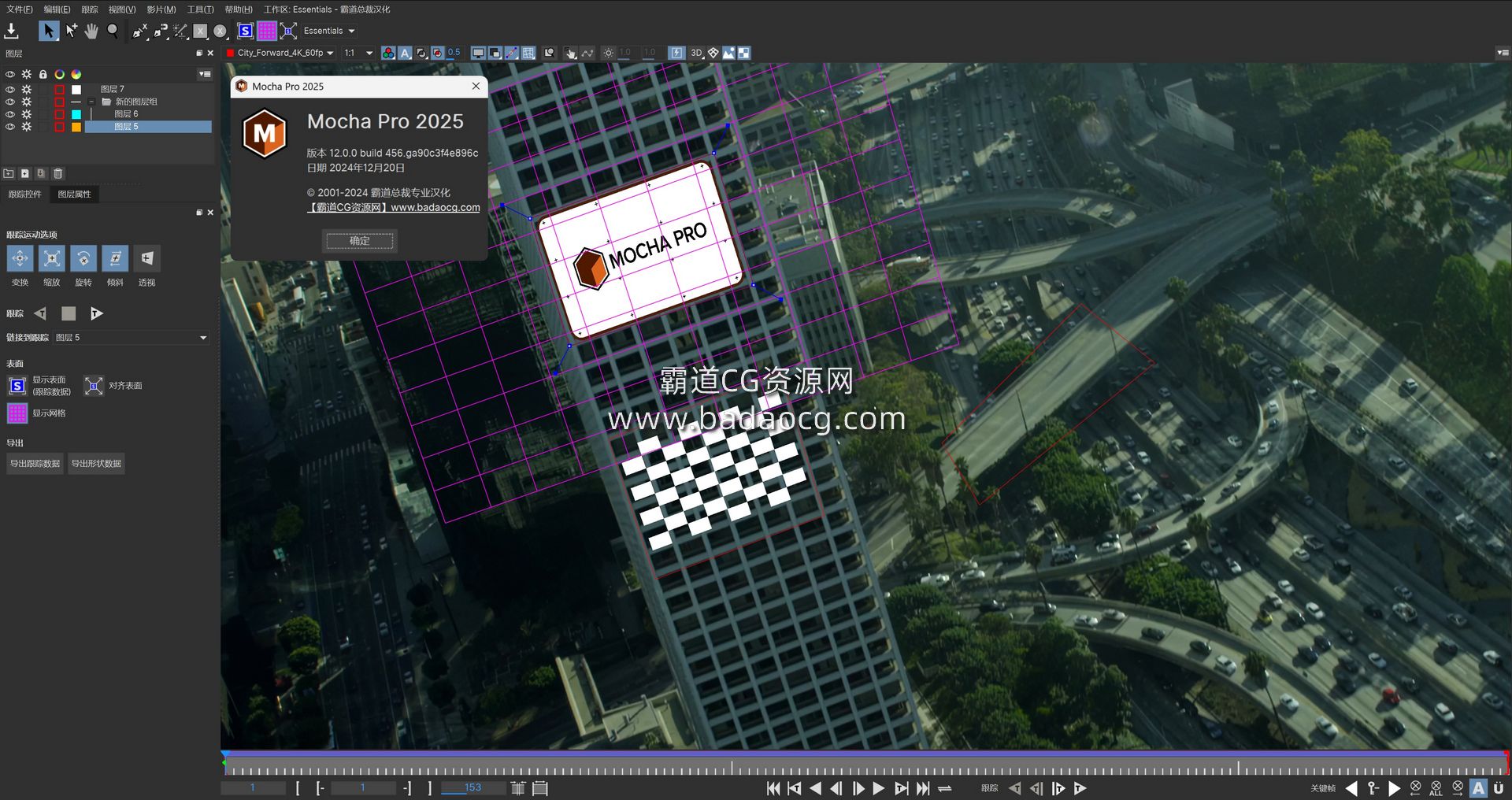Click the 导出跟踪数据 button
This screenshot has width=1512, height=800.
(35, 464)
